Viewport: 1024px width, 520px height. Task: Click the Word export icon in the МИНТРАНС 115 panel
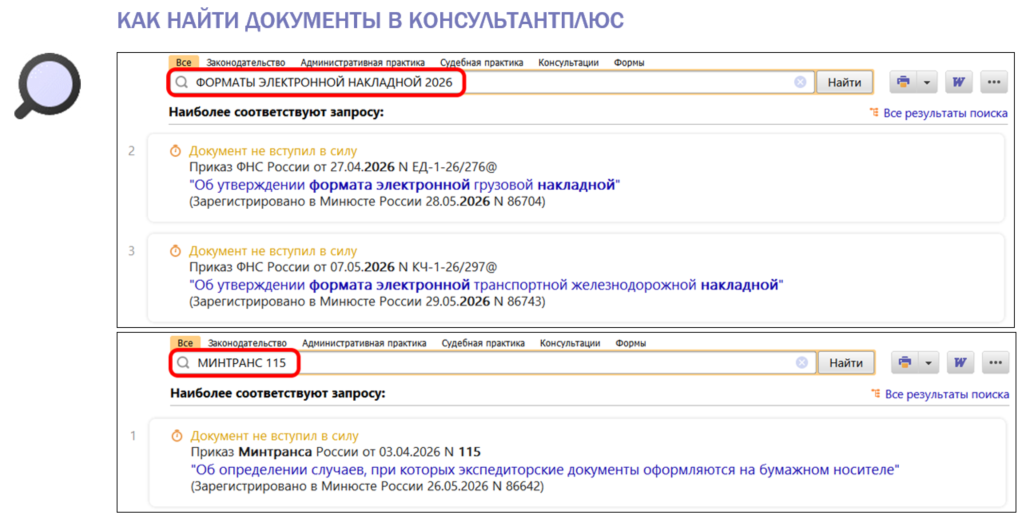(x=959, y=363)
